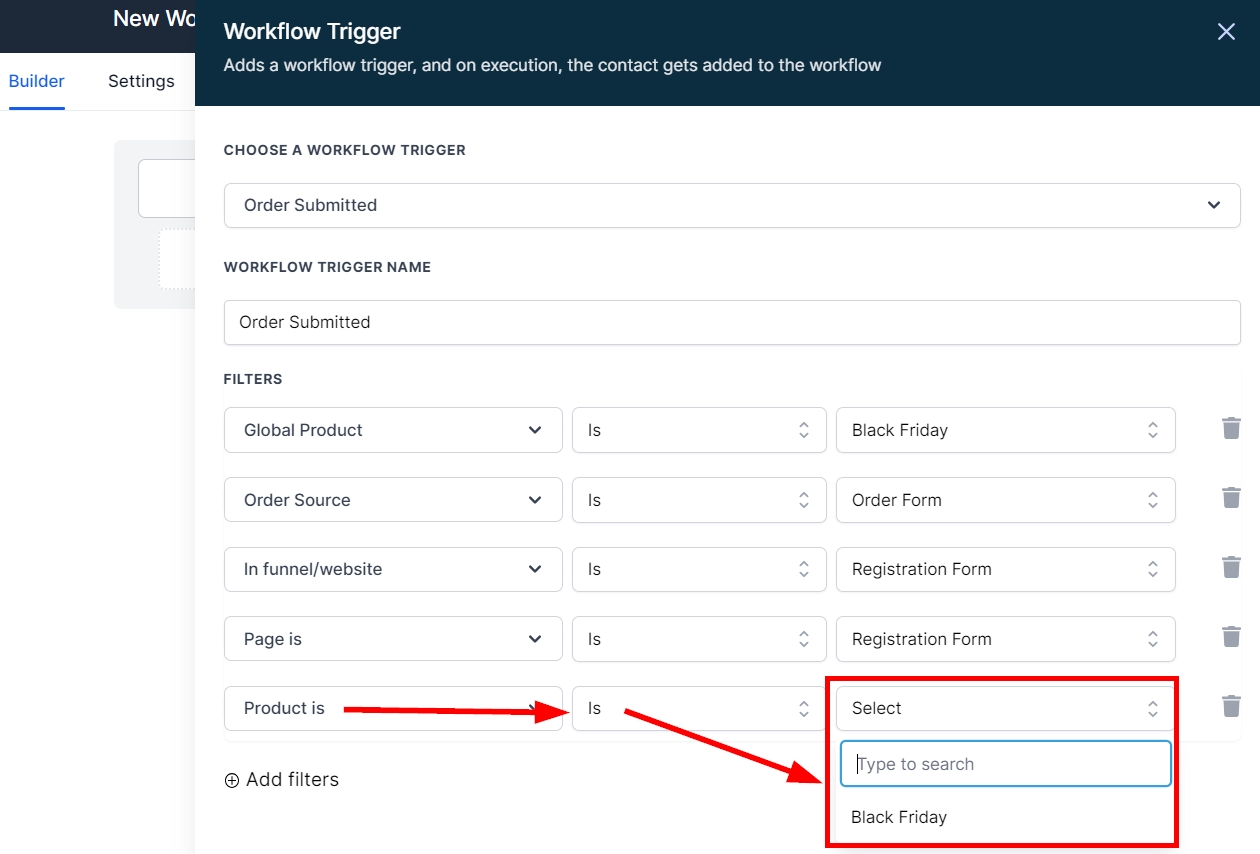
Task: Remove the Product is filter row
Action: coord(1231,707)
